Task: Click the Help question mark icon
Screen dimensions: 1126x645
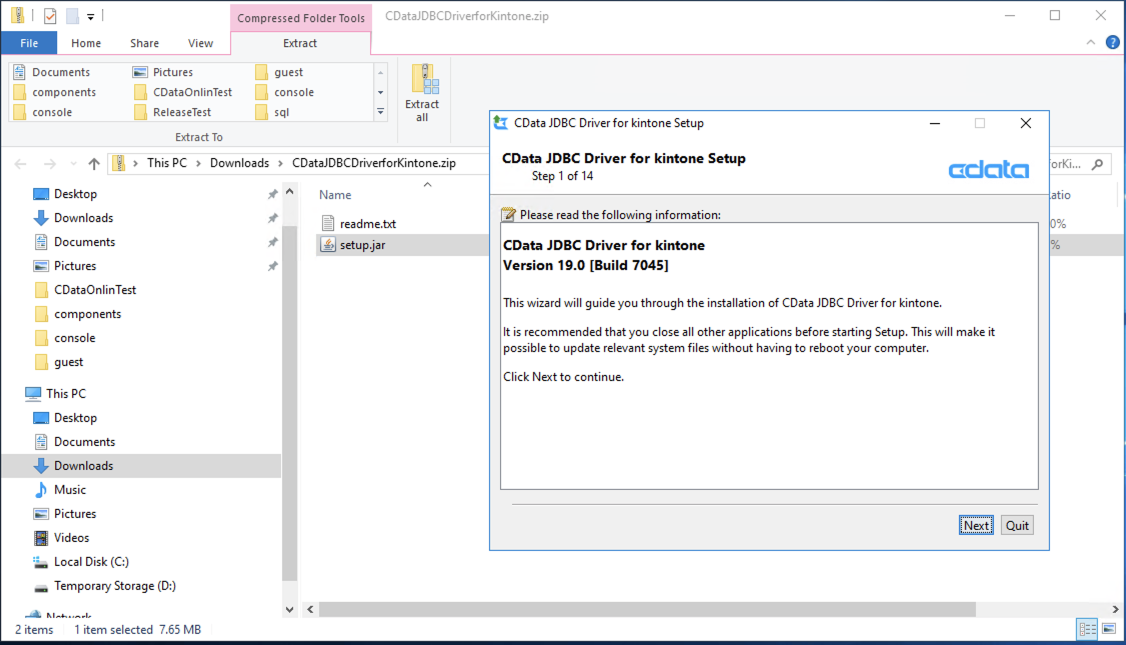Action: [1112, 42]
